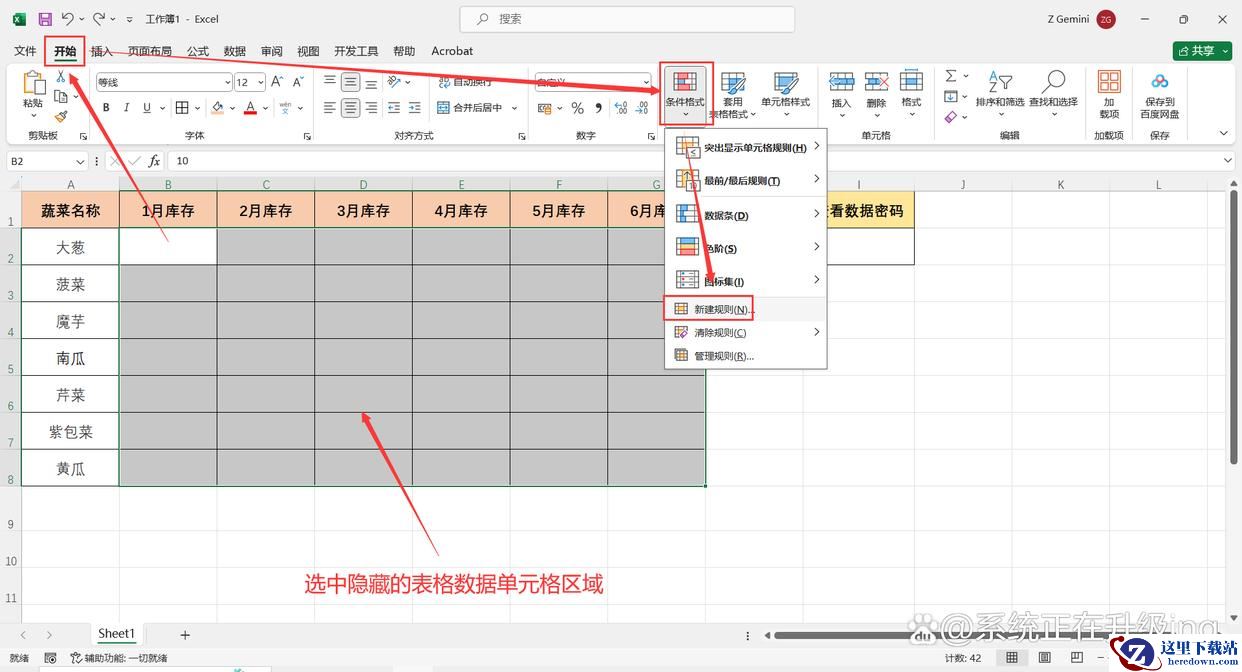Expand the font name dropdown
This screenshot has height=672, width=1242.
click(226, 83)
